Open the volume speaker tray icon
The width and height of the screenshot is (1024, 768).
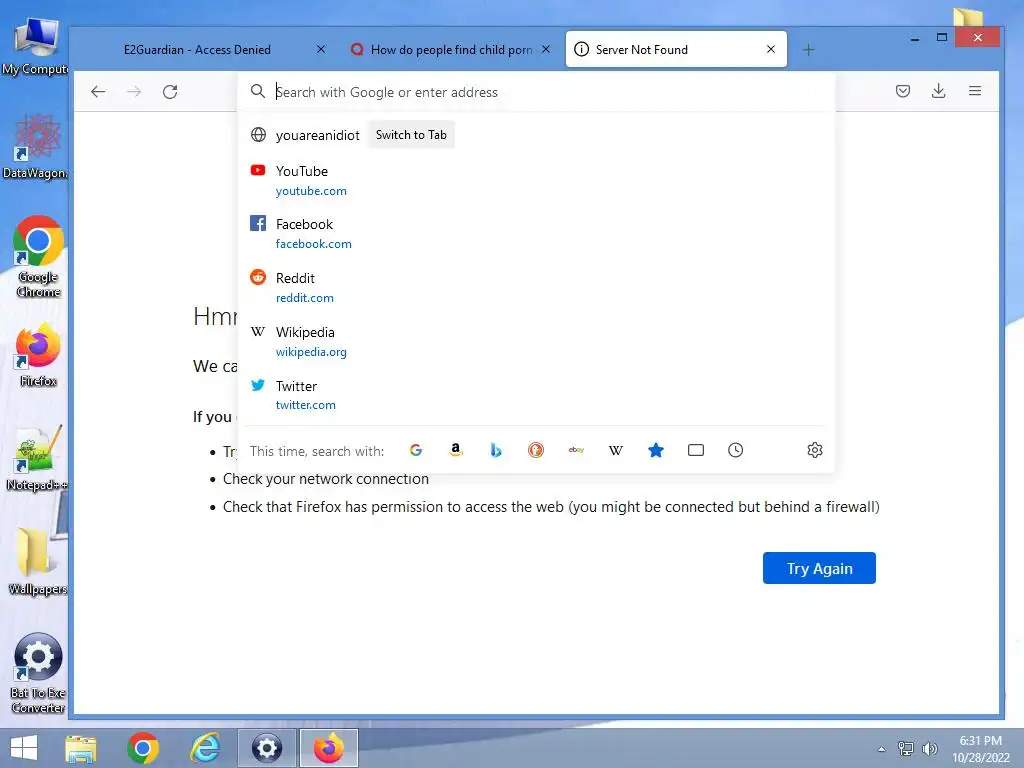tap(929, 748)
